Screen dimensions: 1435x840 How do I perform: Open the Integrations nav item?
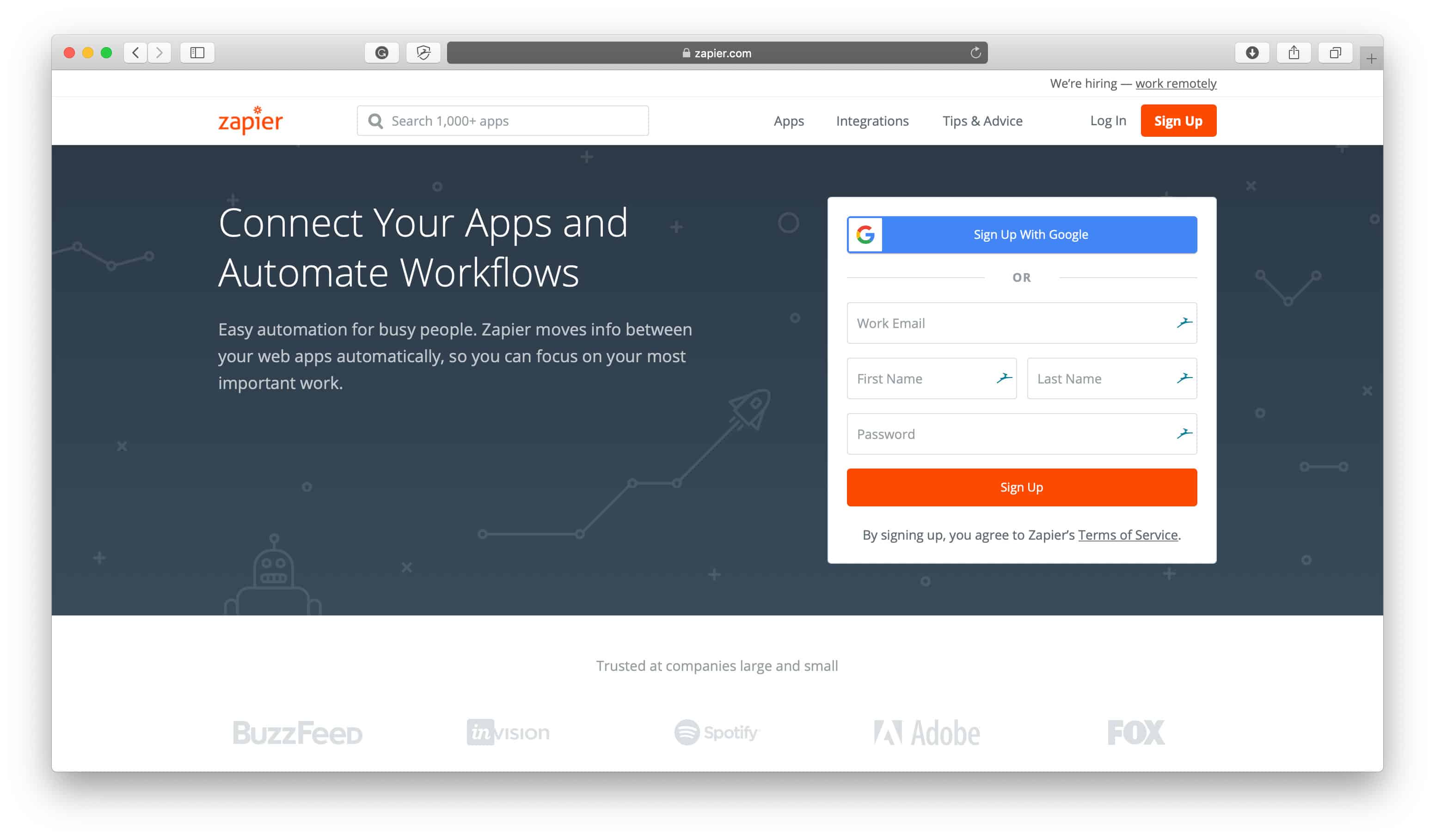click(872, 121)
